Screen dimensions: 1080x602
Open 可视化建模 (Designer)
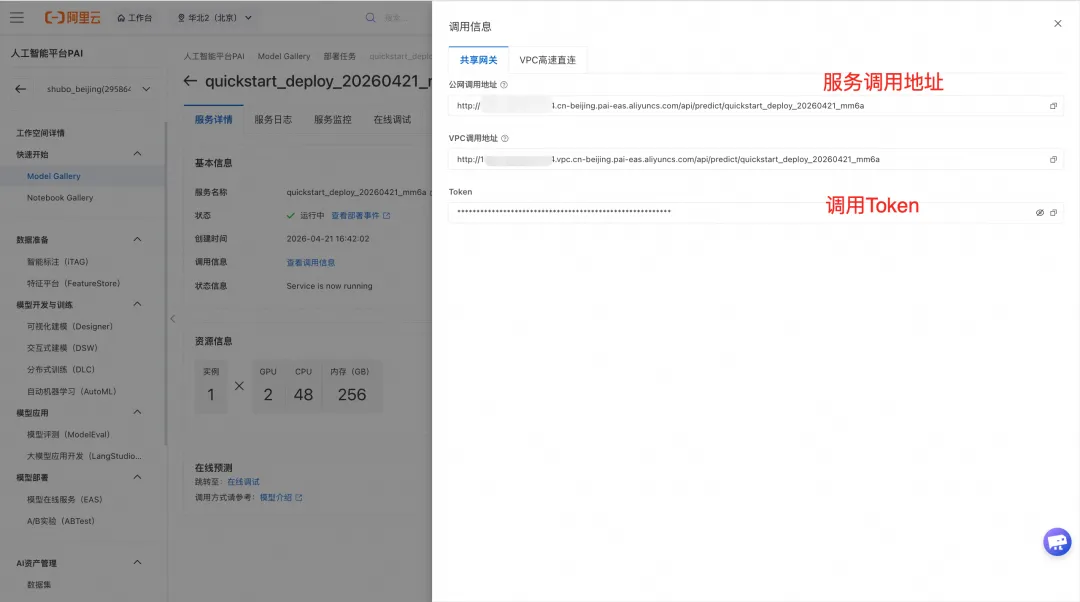[70, 326]
